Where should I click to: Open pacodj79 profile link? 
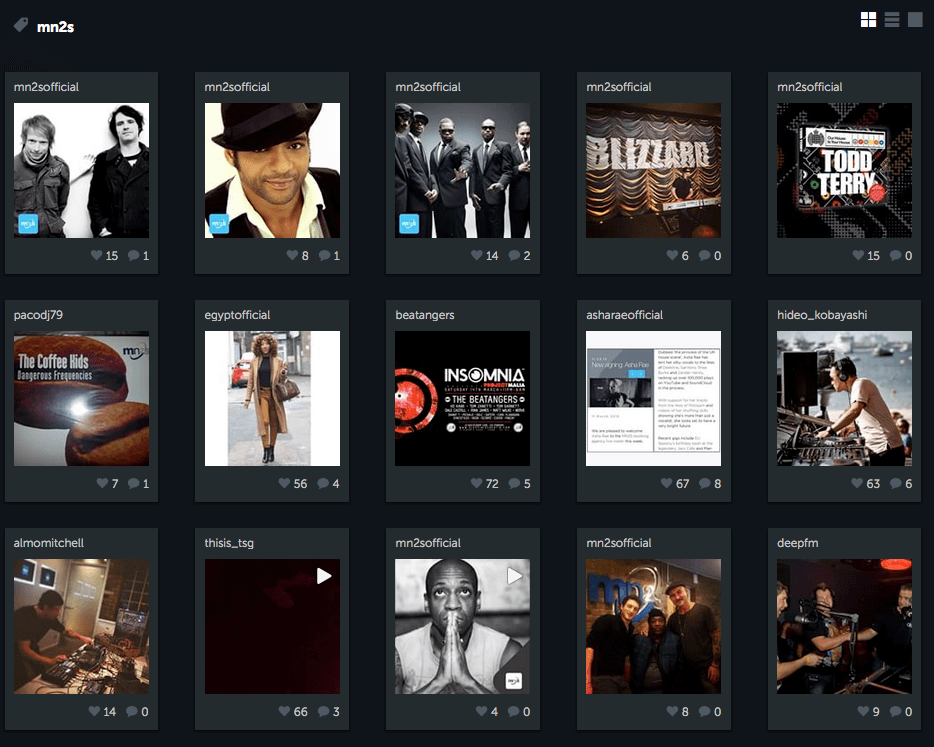38,315
